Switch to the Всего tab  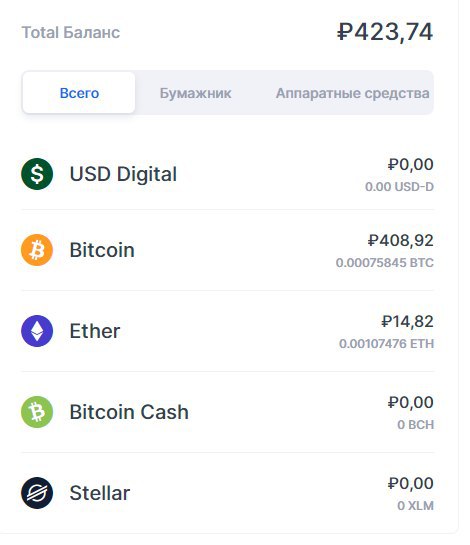79,93
